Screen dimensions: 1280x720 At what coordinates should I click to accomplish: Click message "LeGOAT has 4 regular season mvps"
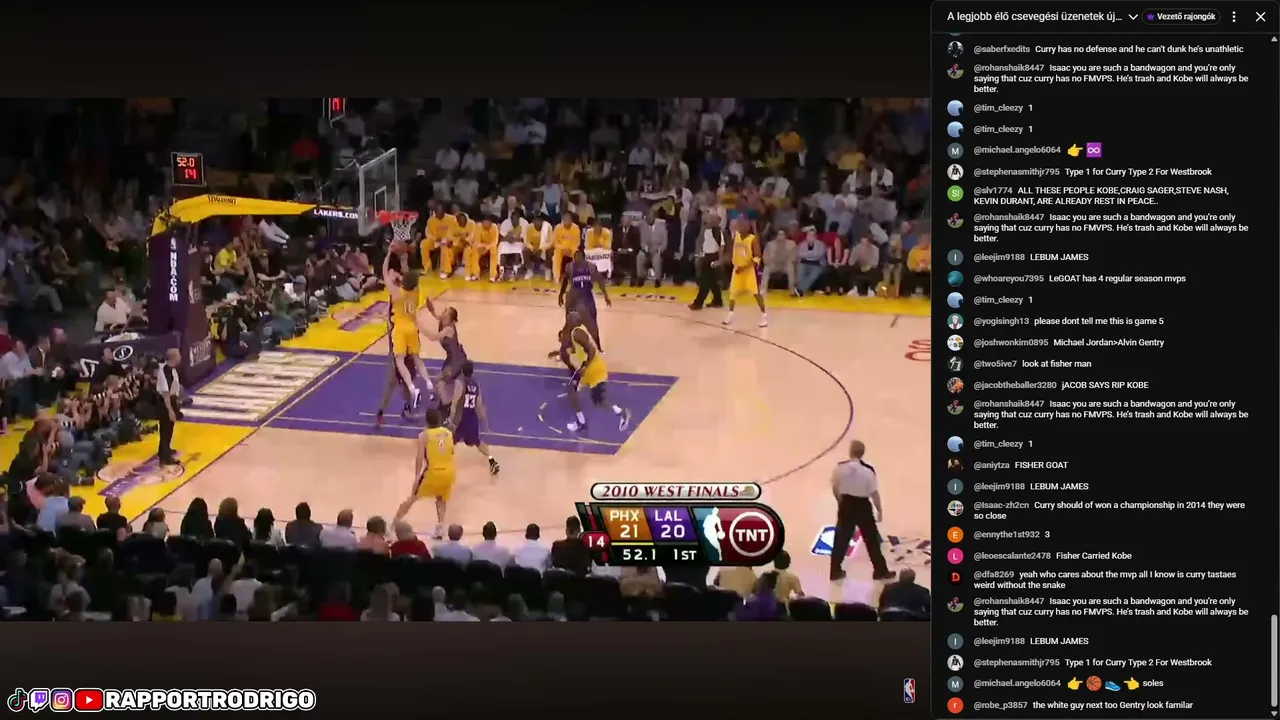pyautogui.click(x=1117, y=279)
